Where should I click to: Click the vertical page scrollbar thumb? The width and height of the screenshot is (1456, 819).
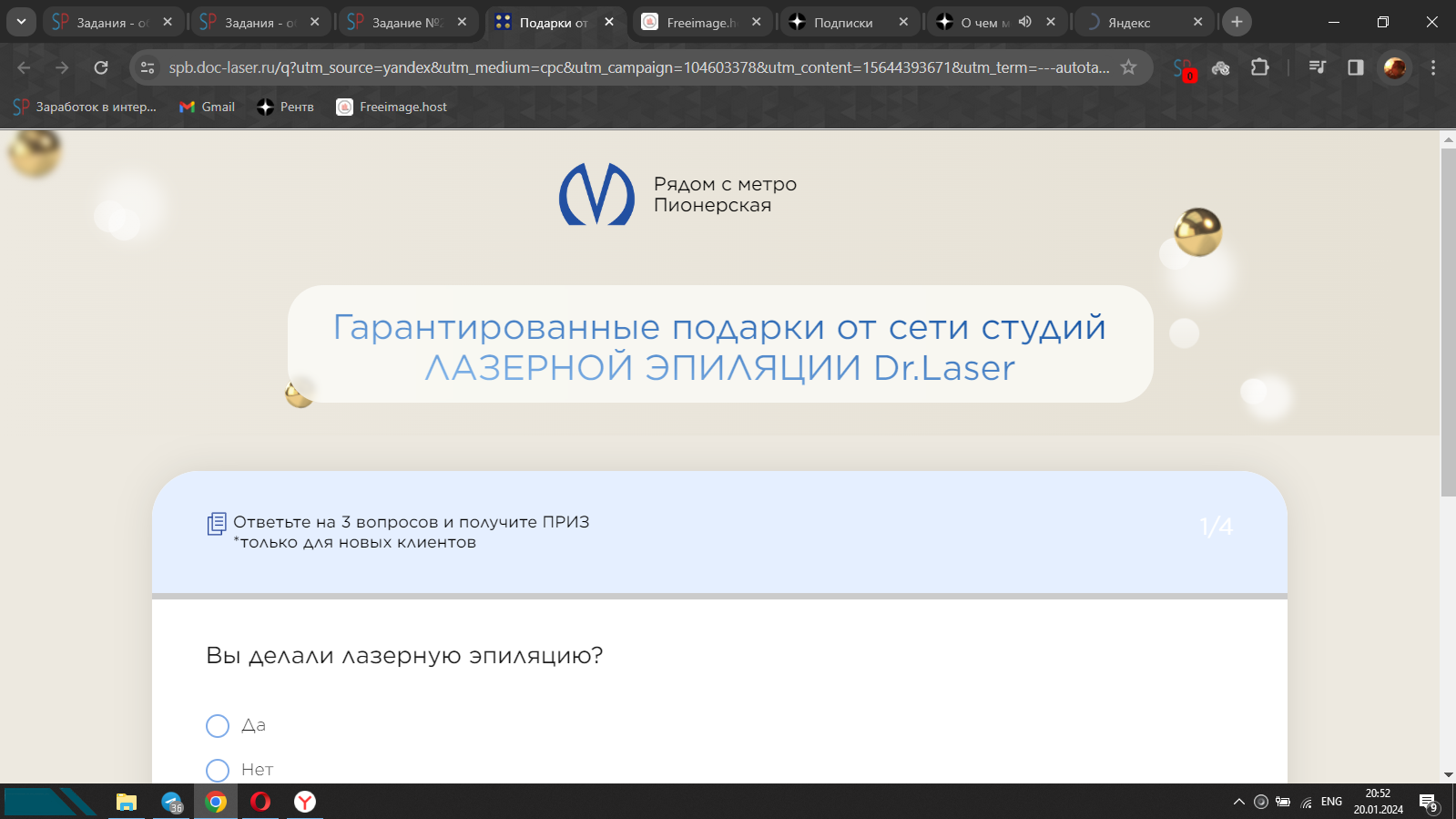click(x=1448, y=322)
